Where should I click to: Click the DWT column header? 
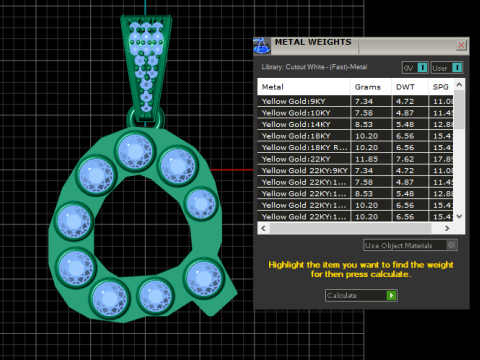coord(410,87)
